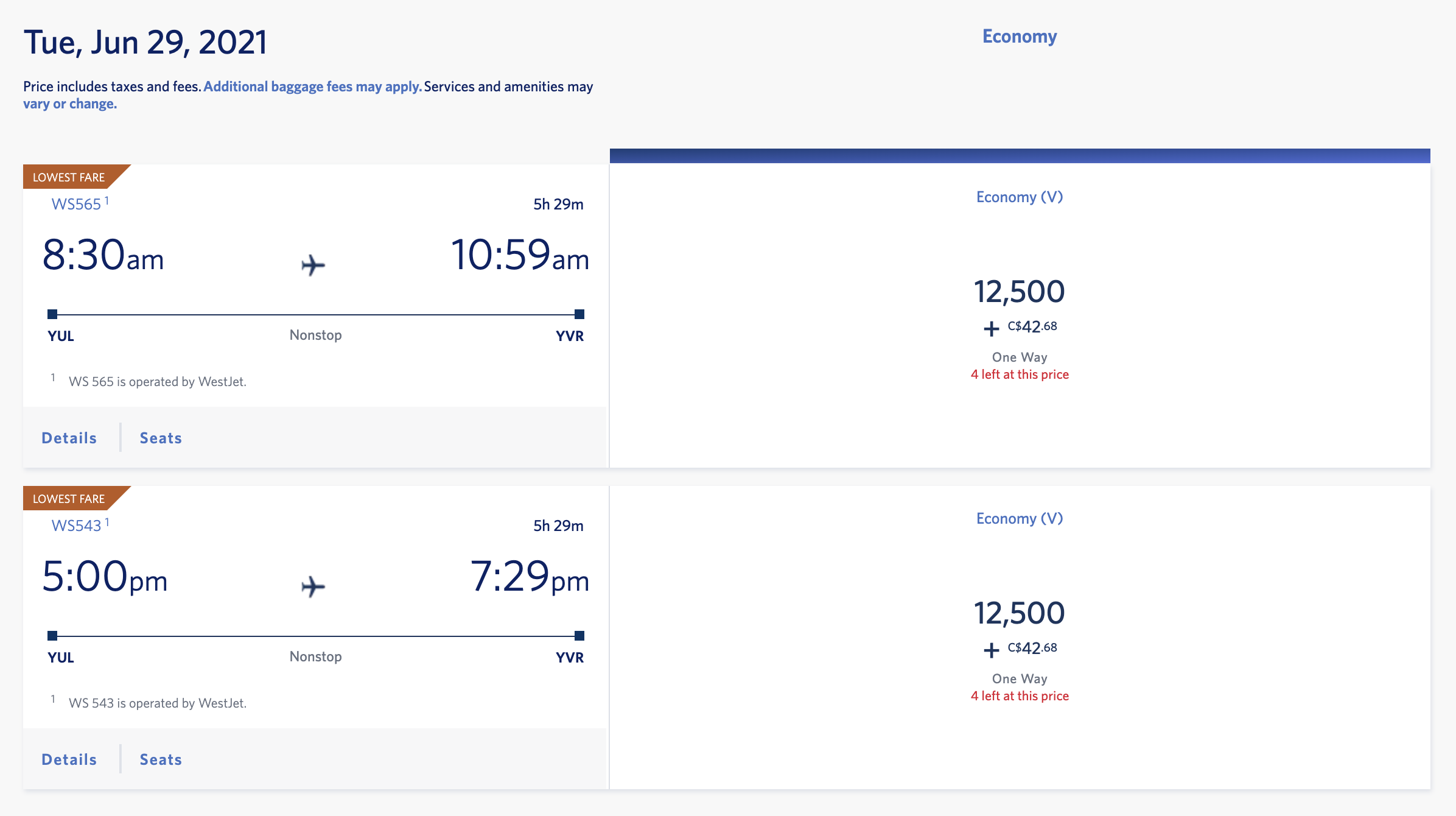Expand Details for the 5:00pm flight
The image size is (1456, 816).
pos(69,759)
